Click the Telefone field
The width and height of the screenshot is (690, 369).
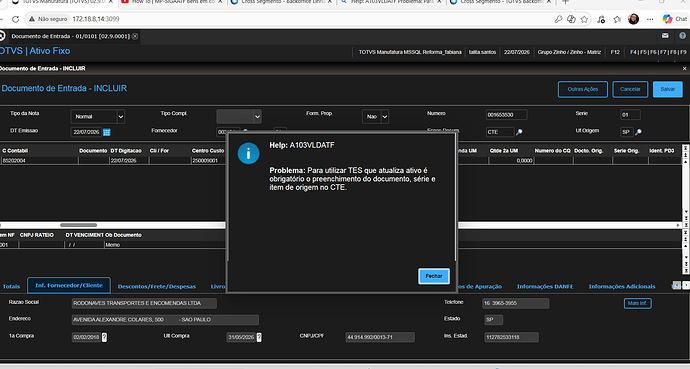click(516, 303)
